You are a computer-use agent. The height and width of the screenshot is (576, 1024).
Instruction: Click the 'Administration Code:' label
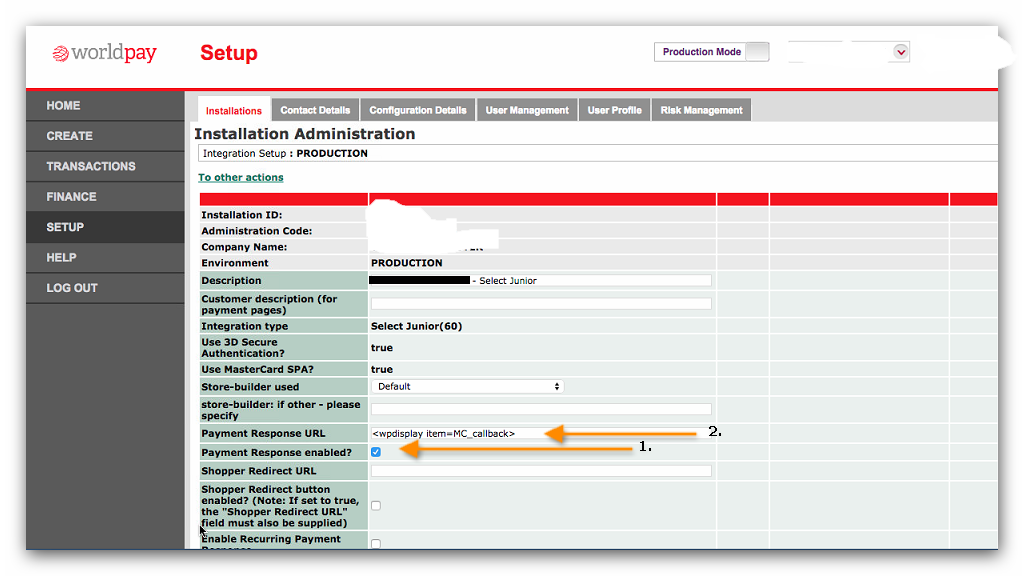tap(257, 231)
